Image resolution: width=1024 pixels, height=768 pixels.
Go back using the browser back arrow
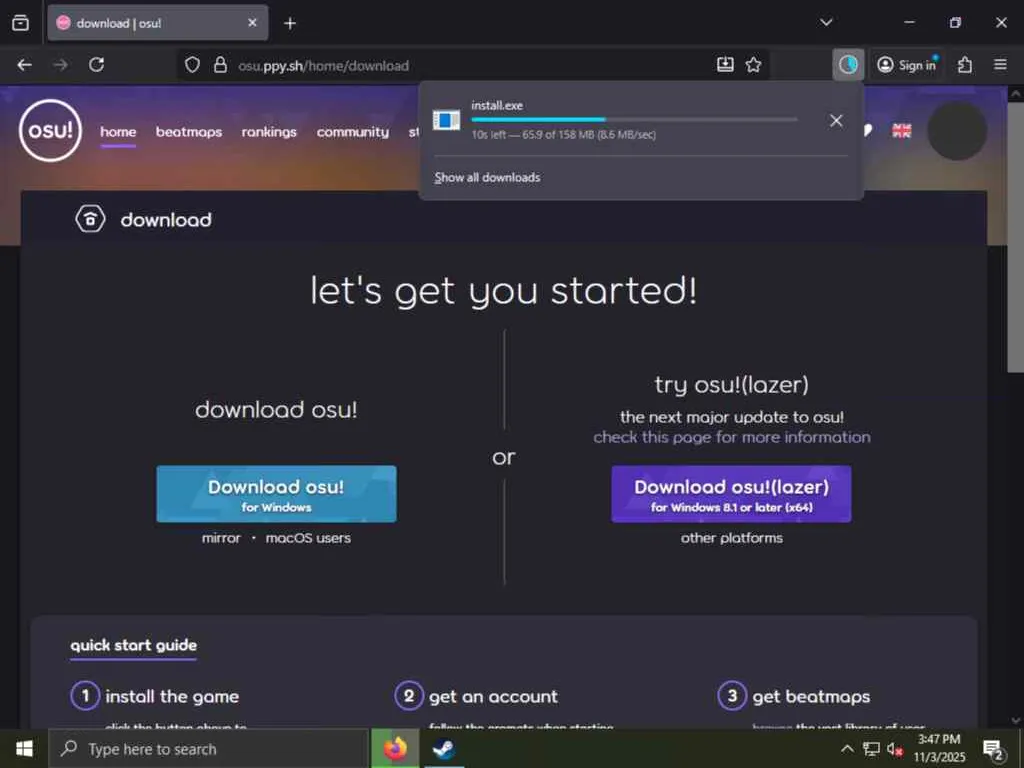pyautogui.click(x=25, y=65)
